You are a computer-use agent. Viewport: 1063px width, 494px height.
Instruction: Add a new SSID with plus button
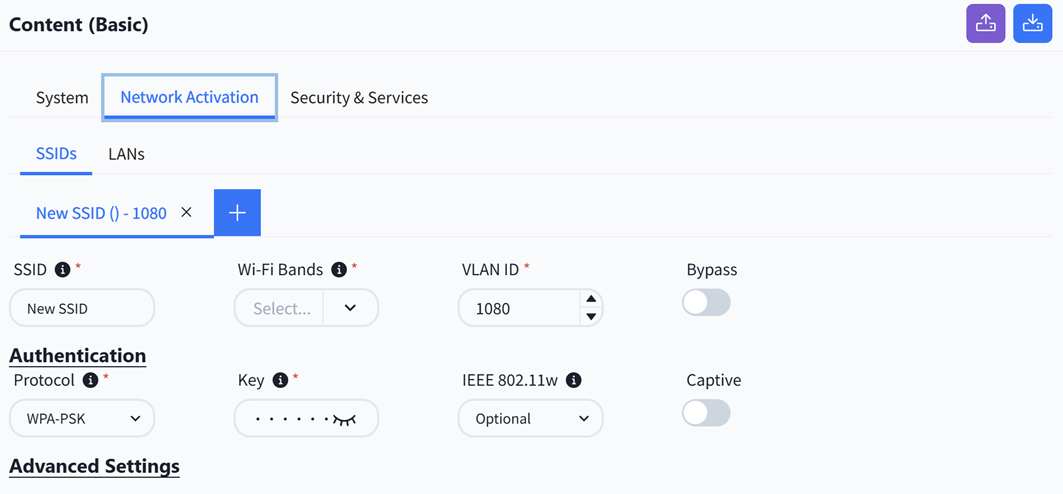click(237, 213)
